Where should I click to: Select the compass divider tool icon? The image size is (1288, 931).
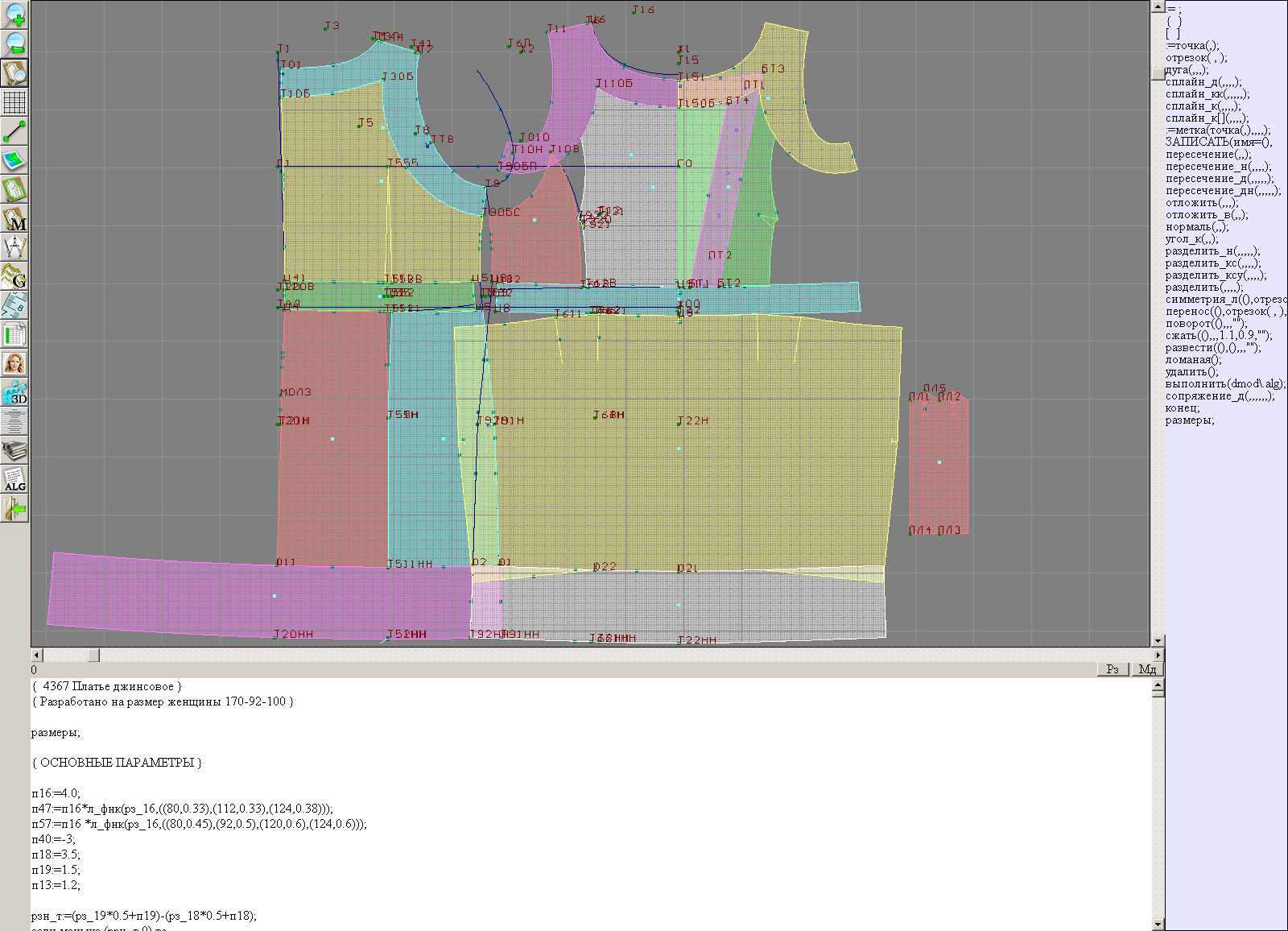click(x=14, y=247)
